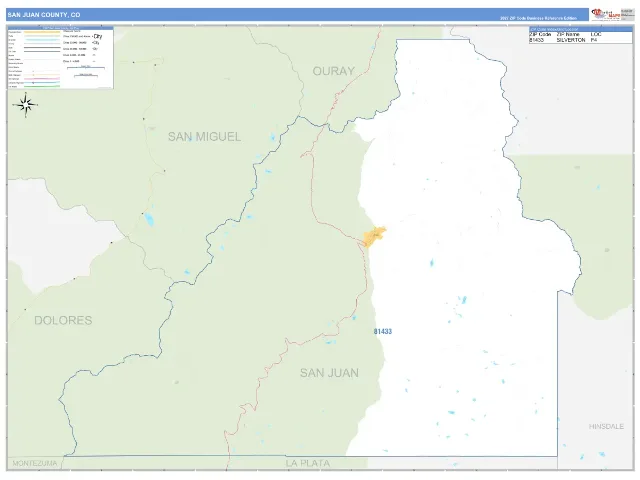Click the Market Maps logo

[606, 15]
